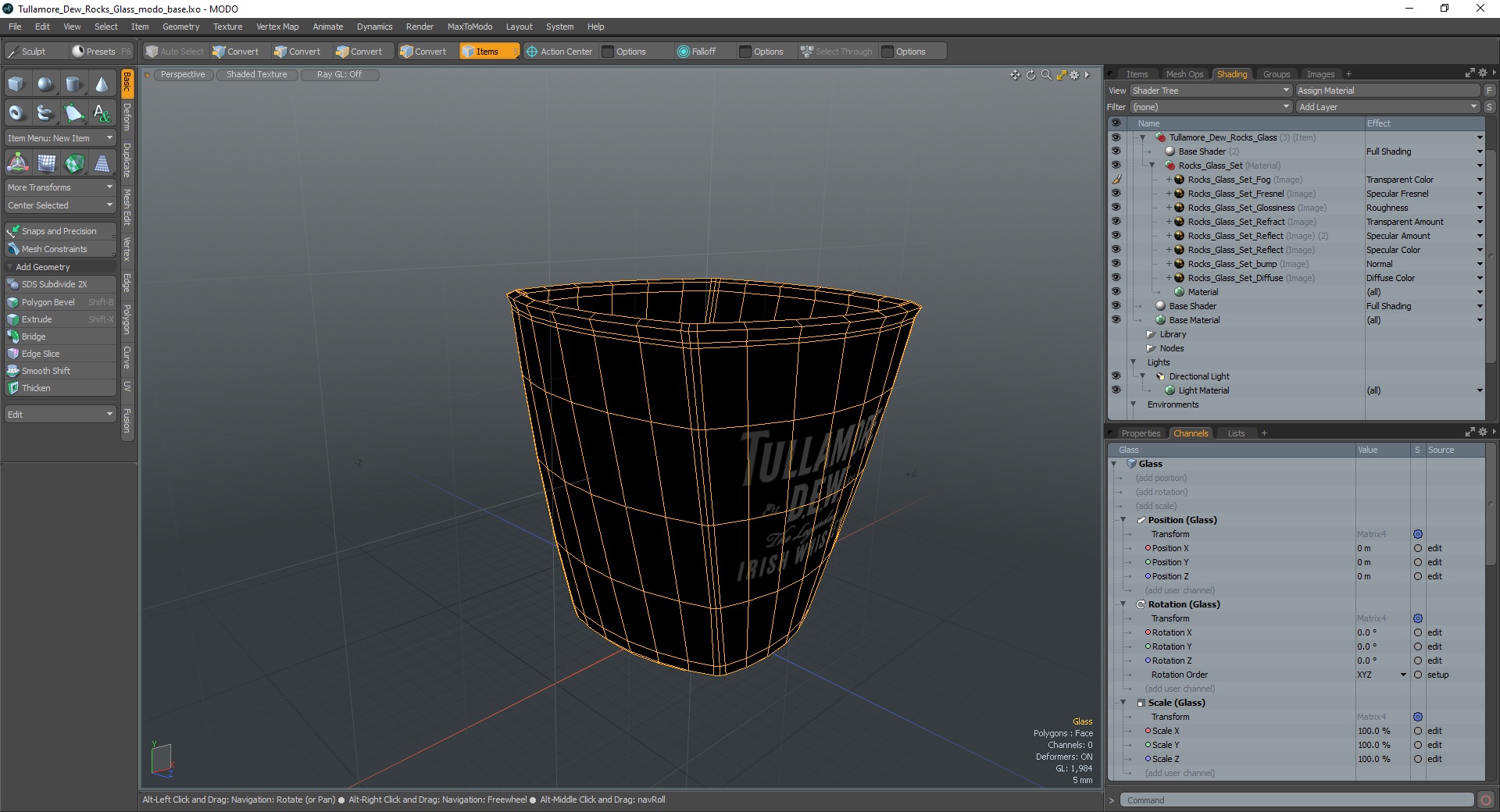Open the Geometry menu
Screen dimensions: 1500x812
(x=180, y=27)
